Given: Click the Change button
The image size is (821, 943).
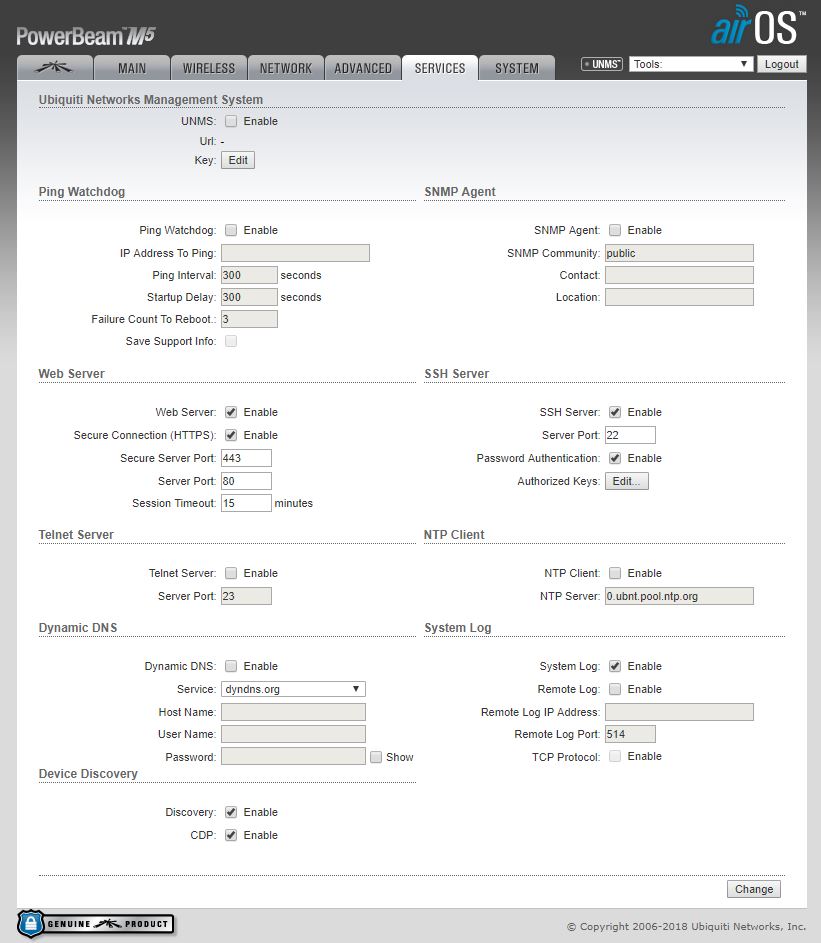Looking at the screenshot, I should click(x=753, y=889).
